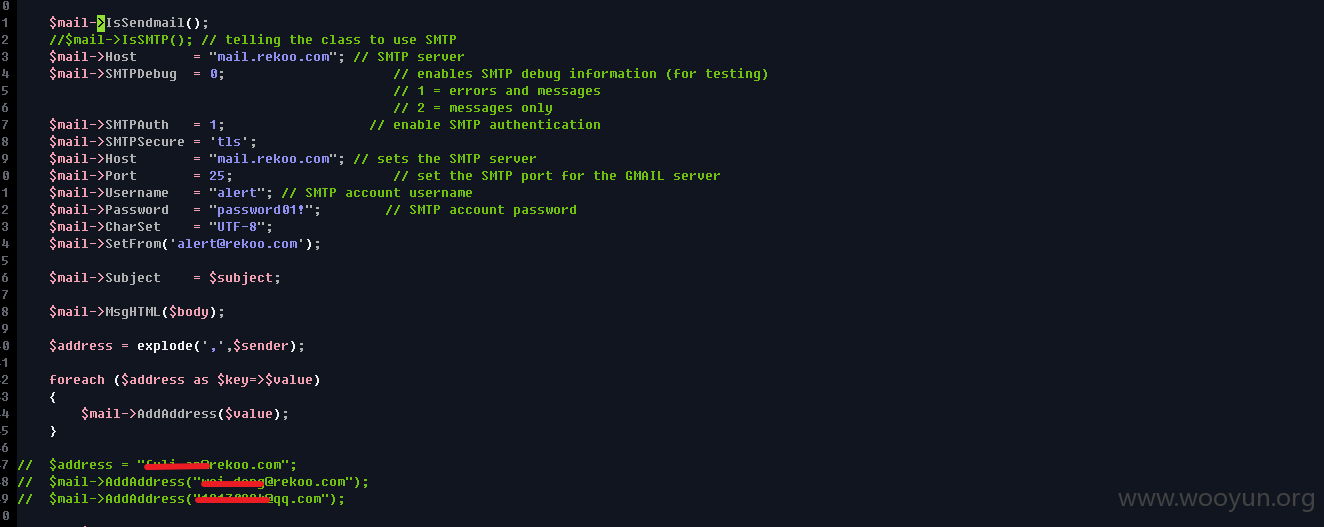Click the Port value 25
This screenshot has height=527, width=1324.
point(217,176)
